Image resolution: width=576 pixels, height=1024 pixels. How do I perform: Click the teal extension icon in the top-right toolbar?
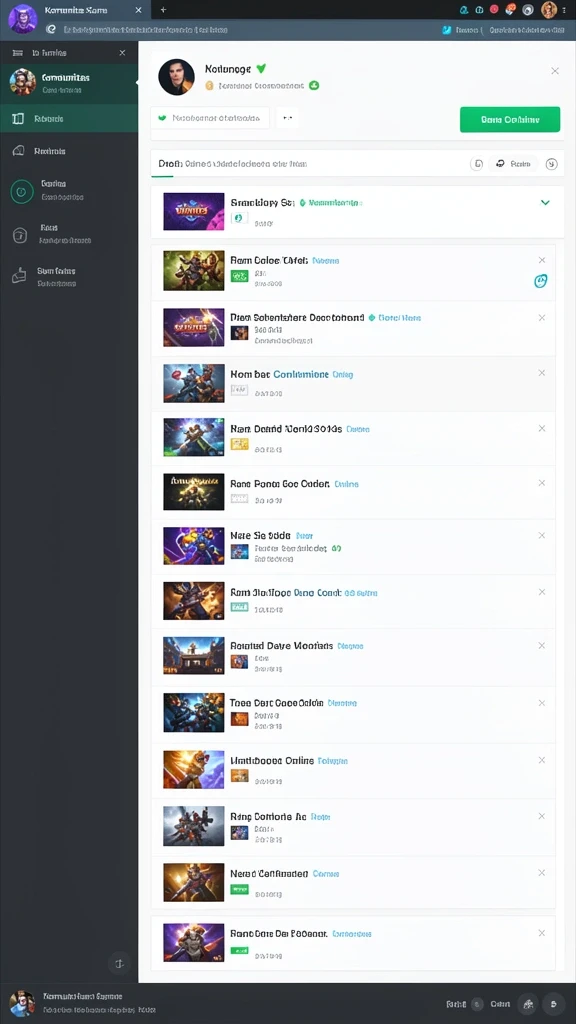pos(464,10)
